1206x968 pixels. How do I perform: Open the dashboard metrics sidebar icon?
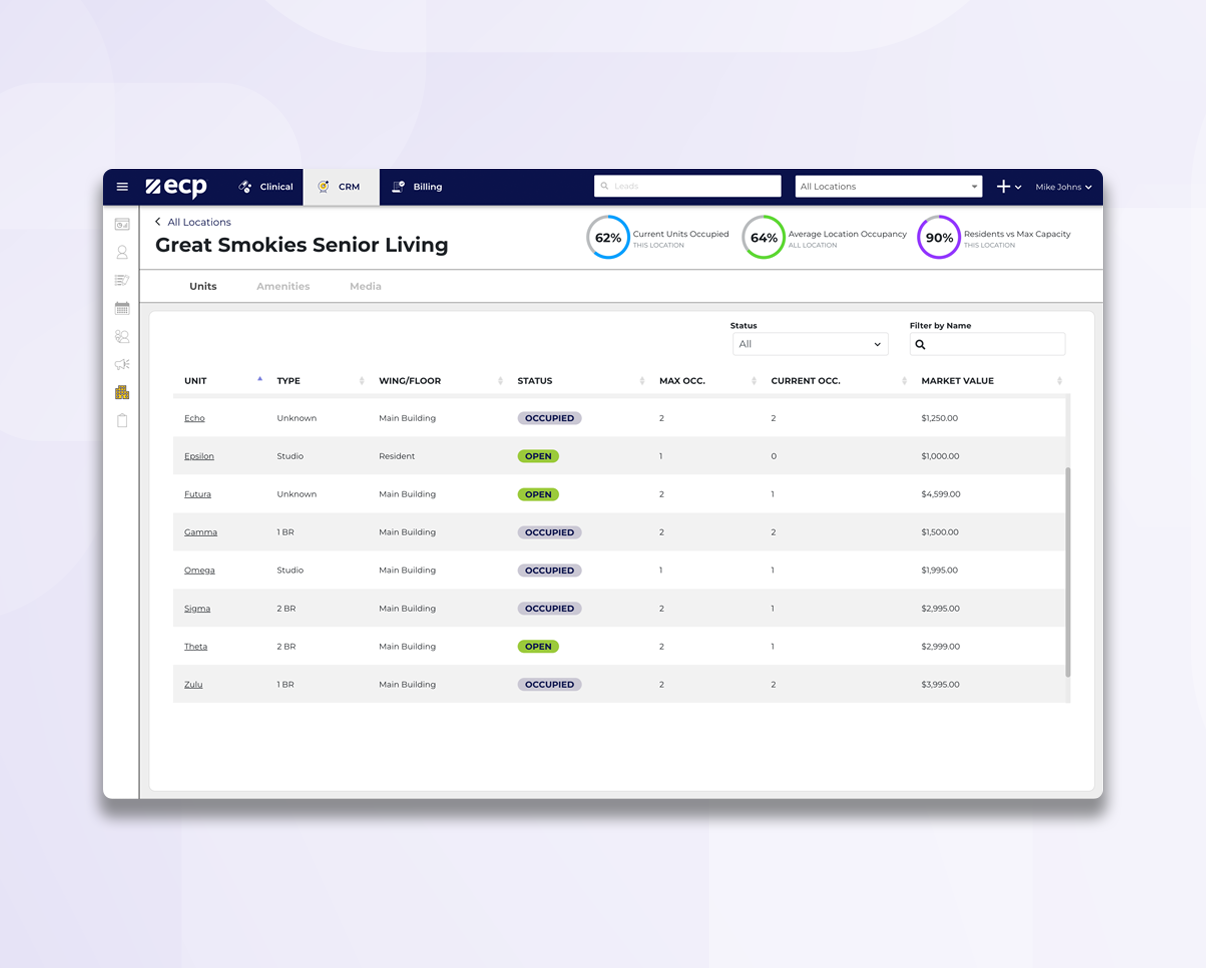pos(122,225)
